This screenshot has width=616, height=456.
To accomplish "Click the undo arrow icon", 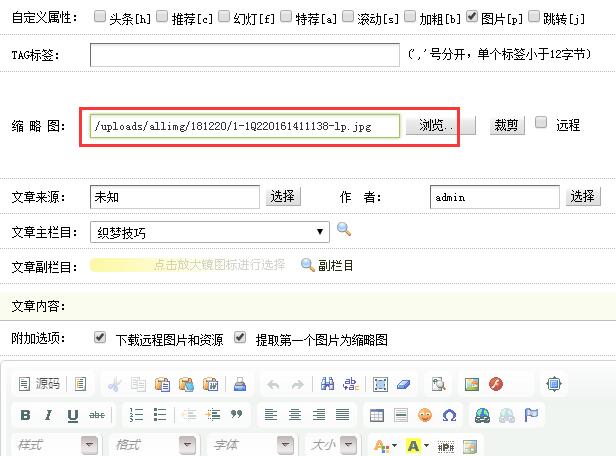I will click(273, 385).
